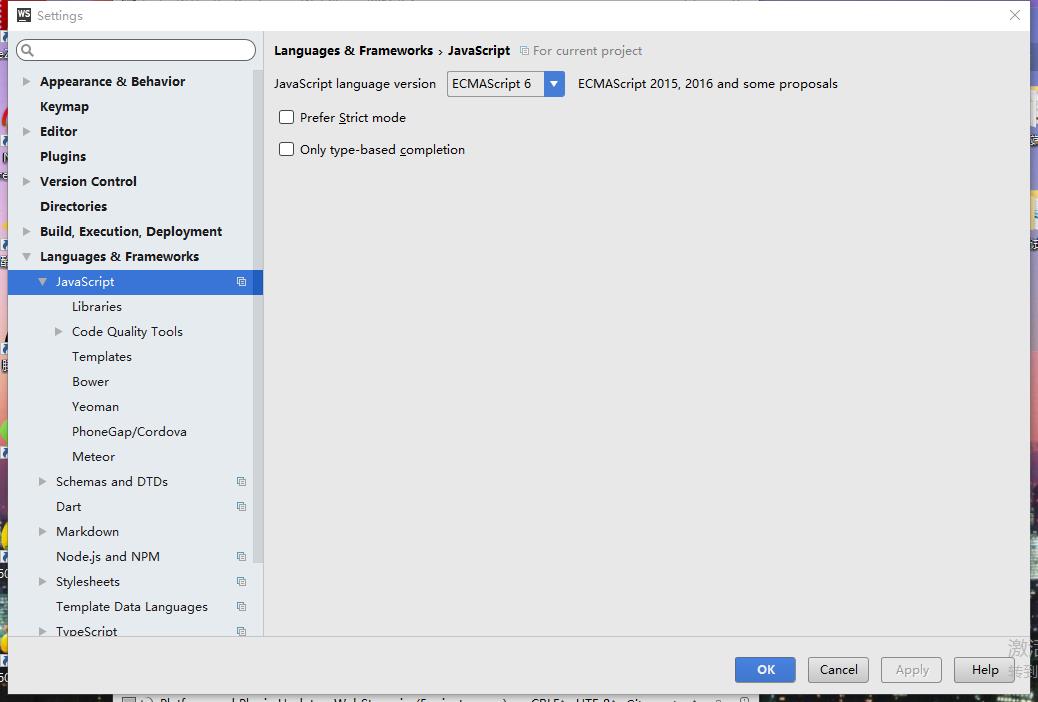
Task: Collapse the JavaScript node arrow
Action: pos(42,281)
